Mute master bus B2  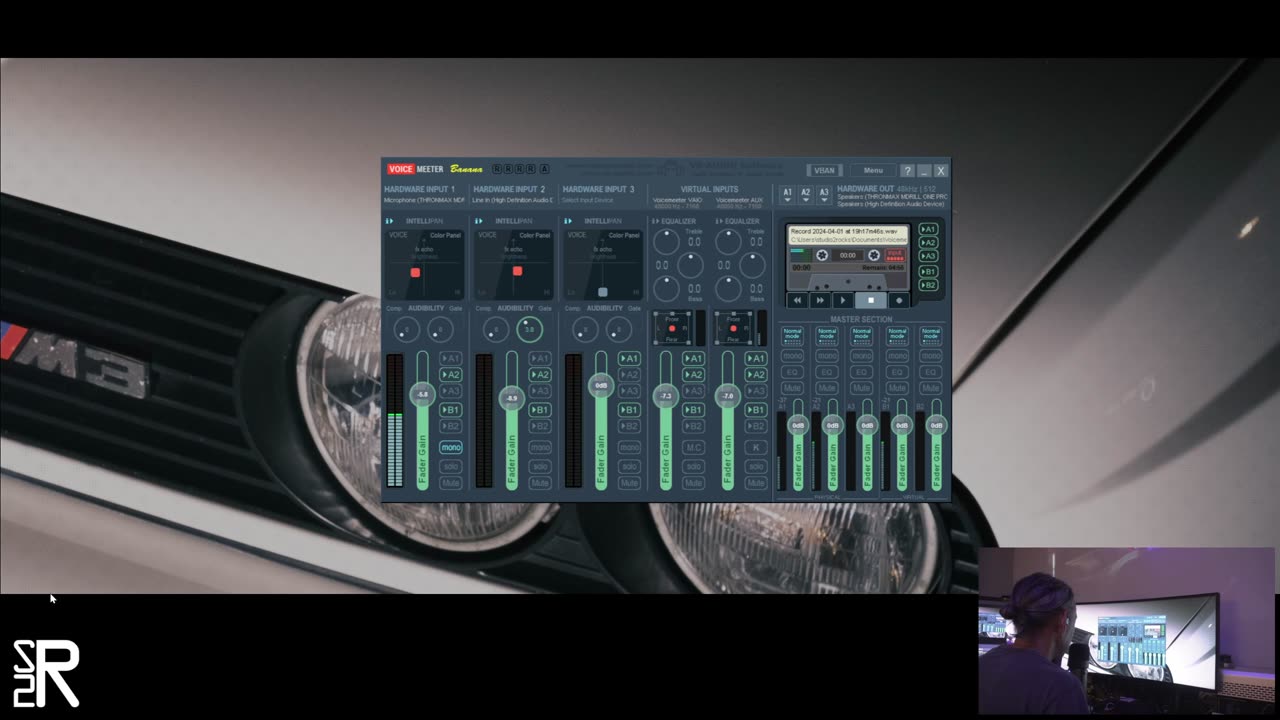[931, 388]
